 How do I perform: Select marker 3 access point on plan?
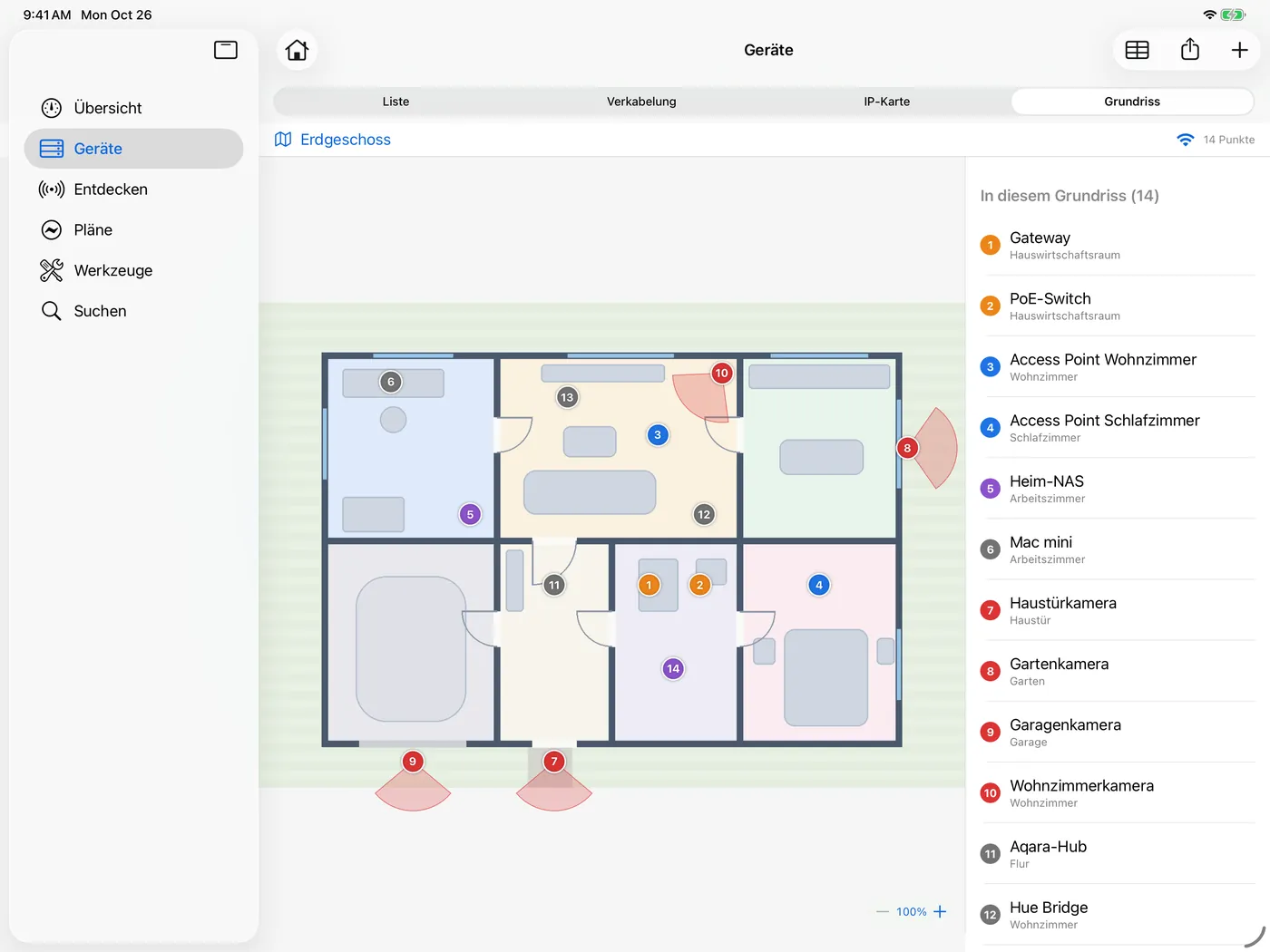tap(658, 435)
